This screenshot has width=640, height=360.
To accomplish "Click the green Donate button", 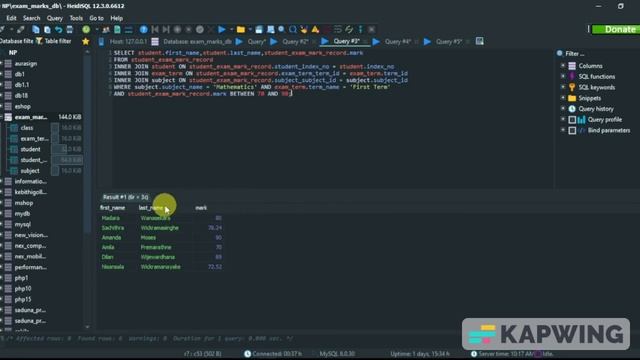I will coord(616,29).
